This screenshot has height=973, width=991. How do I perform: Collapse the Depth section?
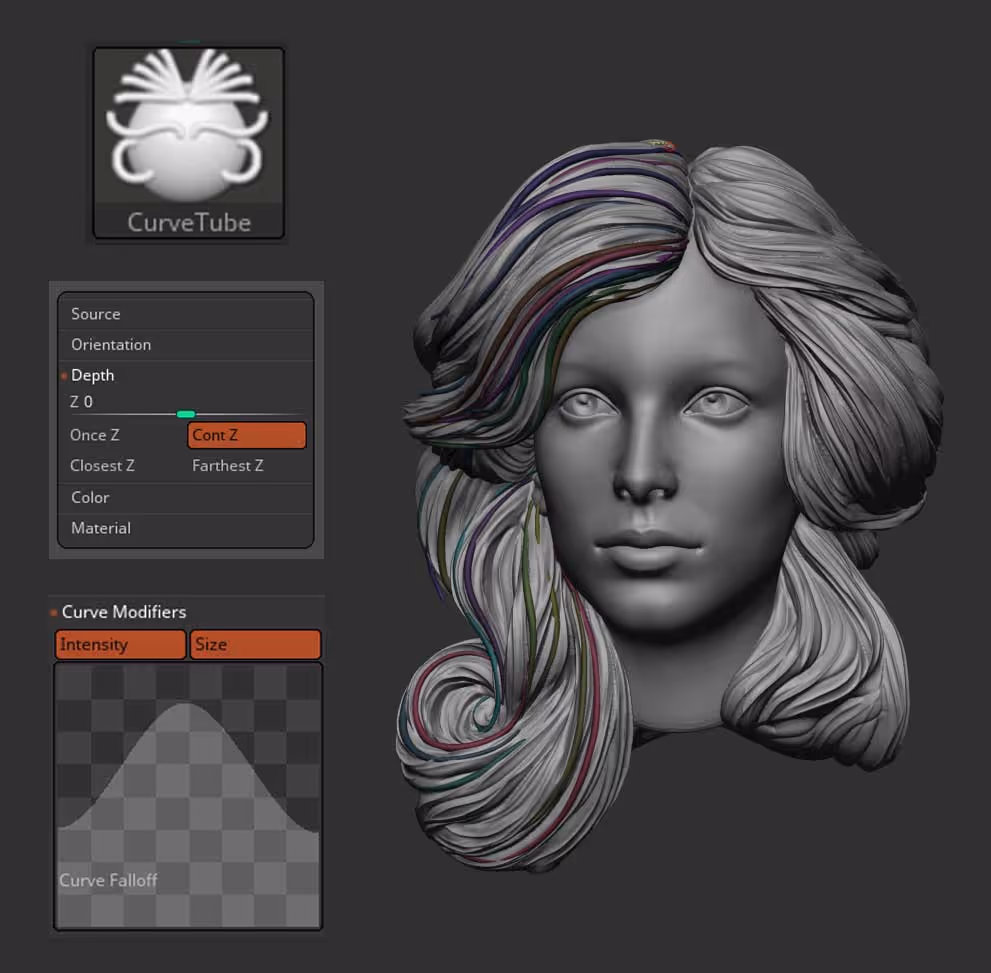click(x=186, y=375)
